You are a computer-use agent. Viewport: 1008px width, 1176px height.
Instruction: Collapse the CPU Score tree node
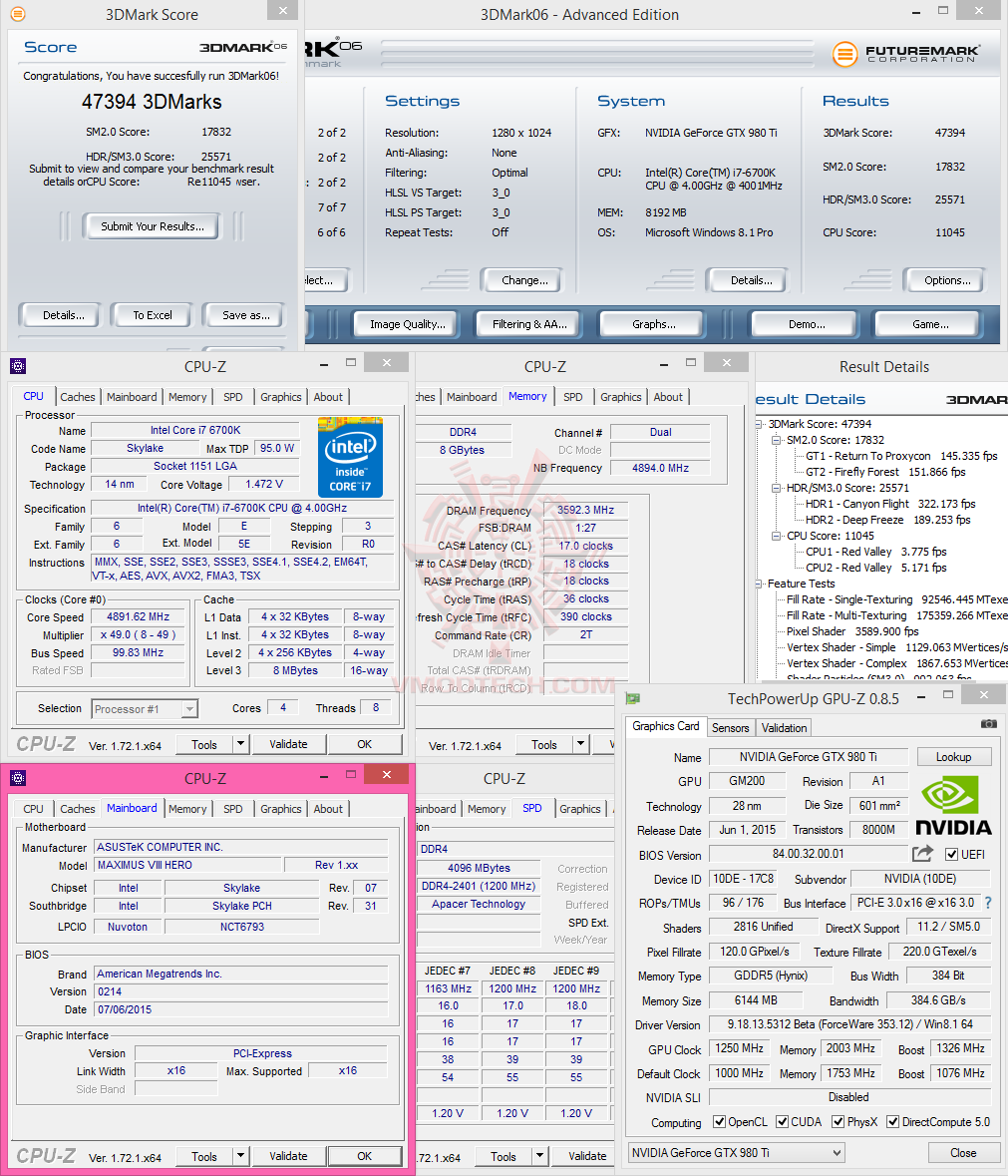(777, 537)
